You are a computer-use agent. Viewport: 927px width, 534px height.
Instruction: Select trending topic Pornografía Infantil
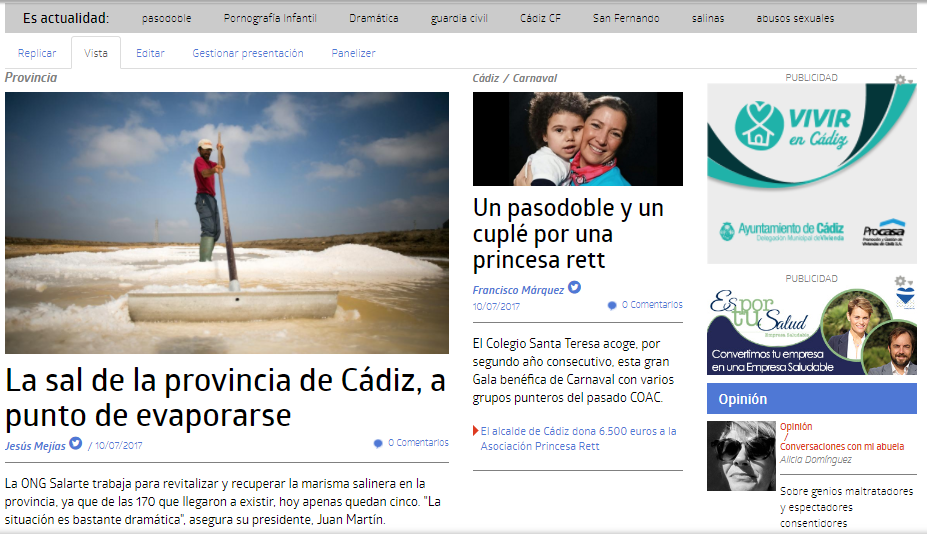tap(270, 18)
